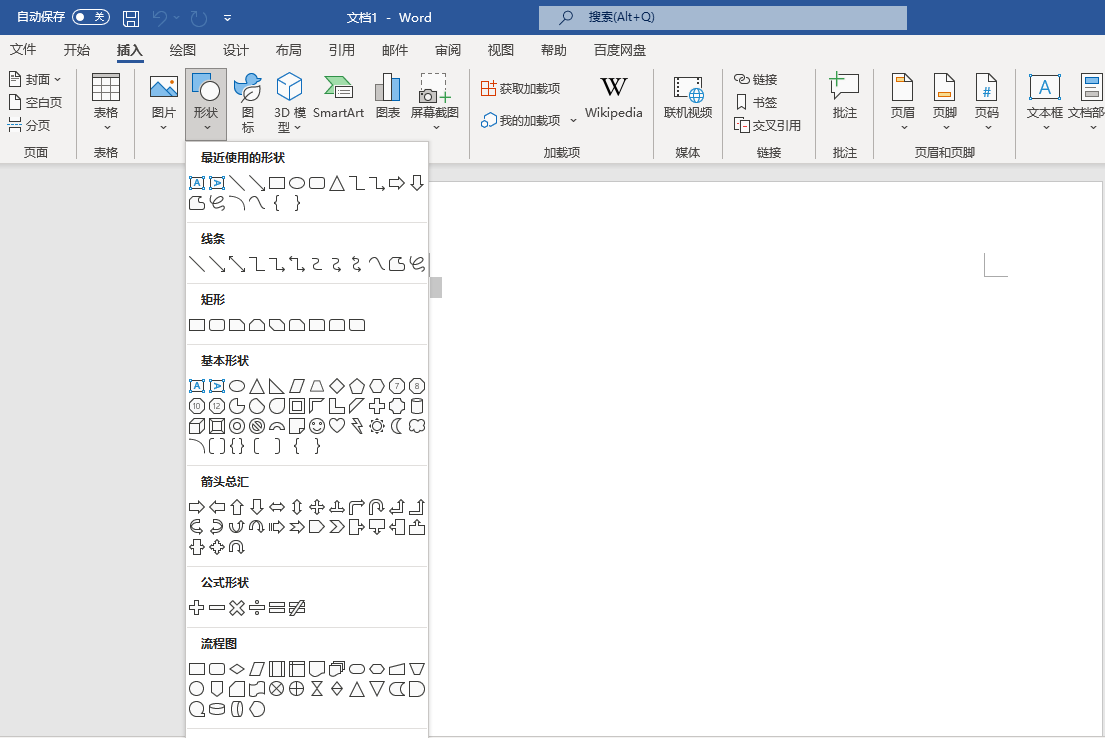Pick the lightning bolt shape

click(357, 426)
